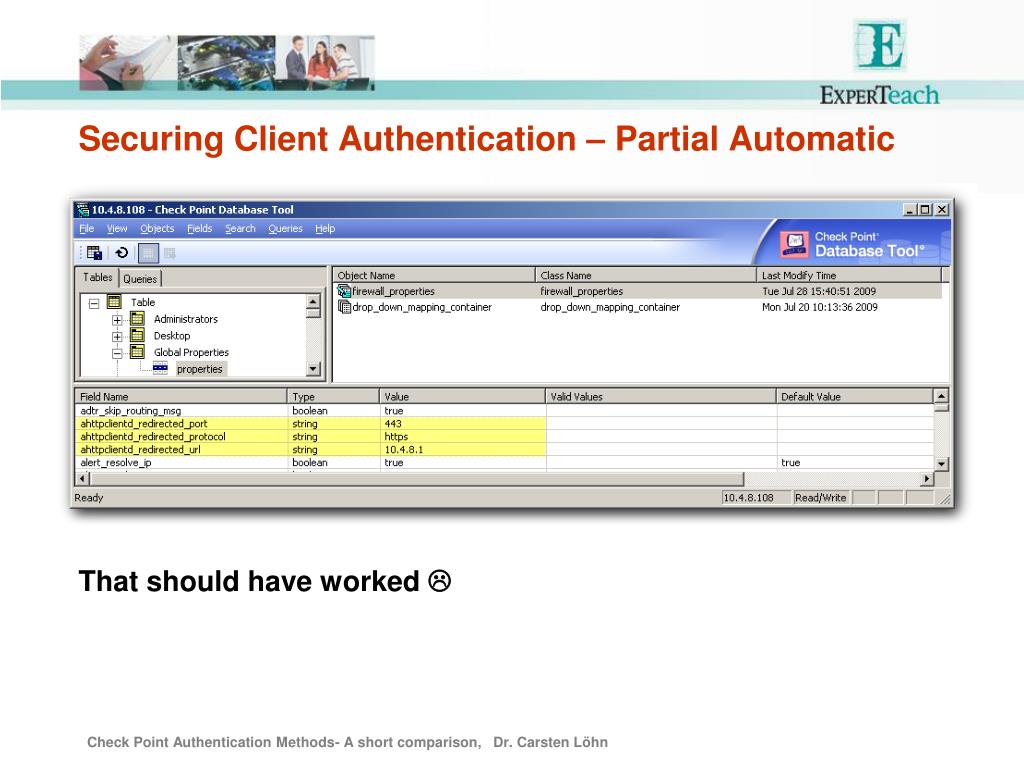This screenshot has width=1024, height=768.
Task: Click the properties node icon
Action: [160, 369]
